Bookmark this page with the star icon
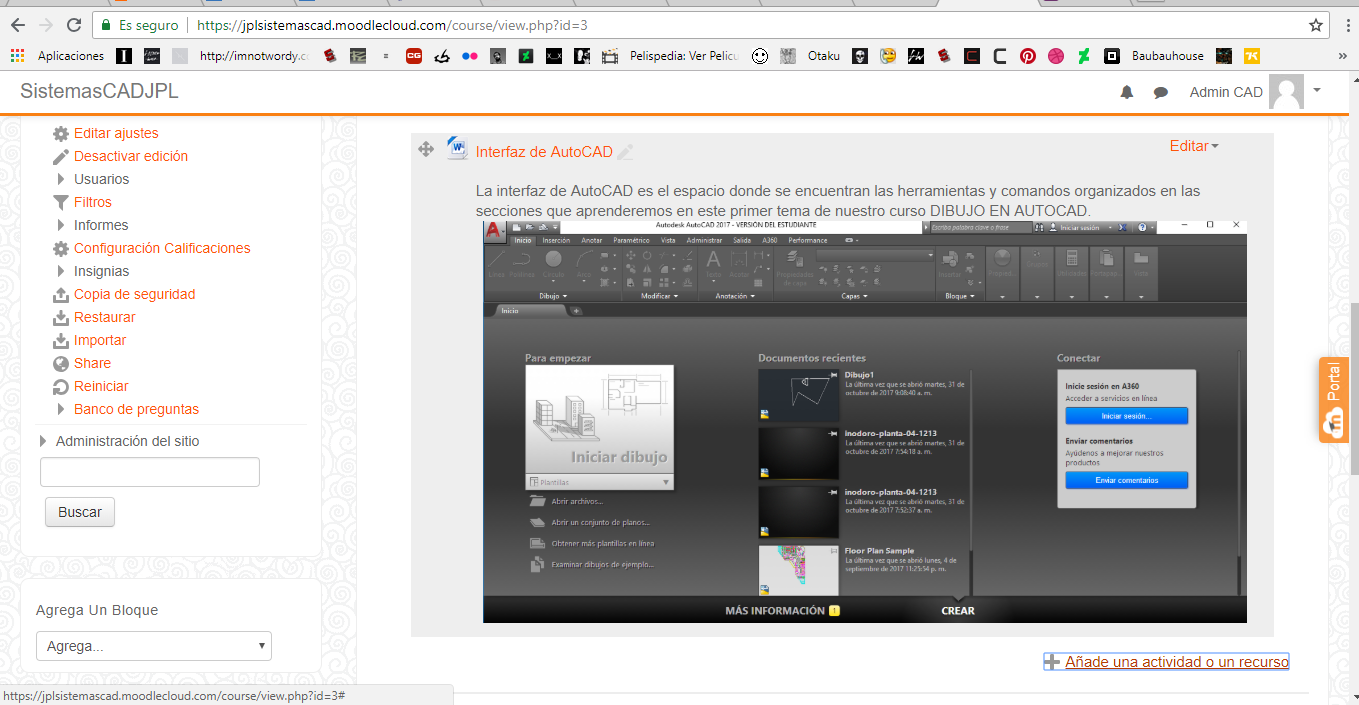 (1316, 25)
